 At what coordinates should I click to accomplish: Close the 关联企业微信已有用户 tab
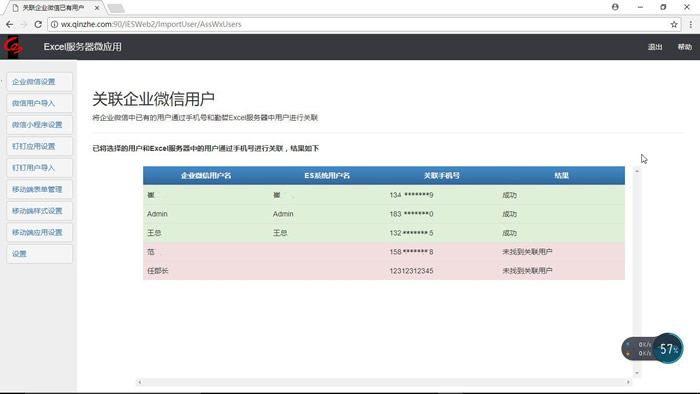coord(97,8)
